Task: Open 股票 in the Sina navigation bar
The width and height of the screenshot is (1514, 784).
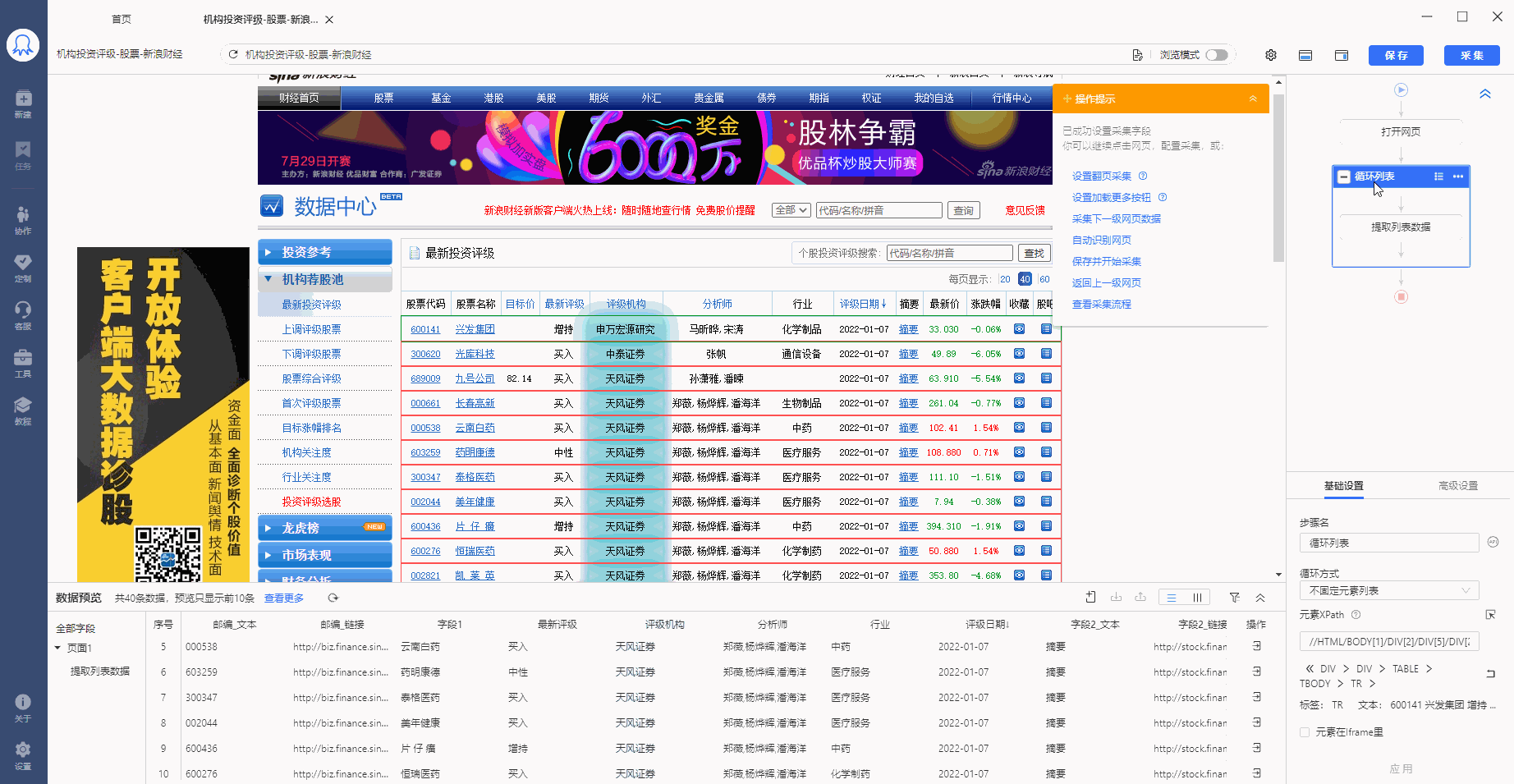Action: click(x=383, y=98)
